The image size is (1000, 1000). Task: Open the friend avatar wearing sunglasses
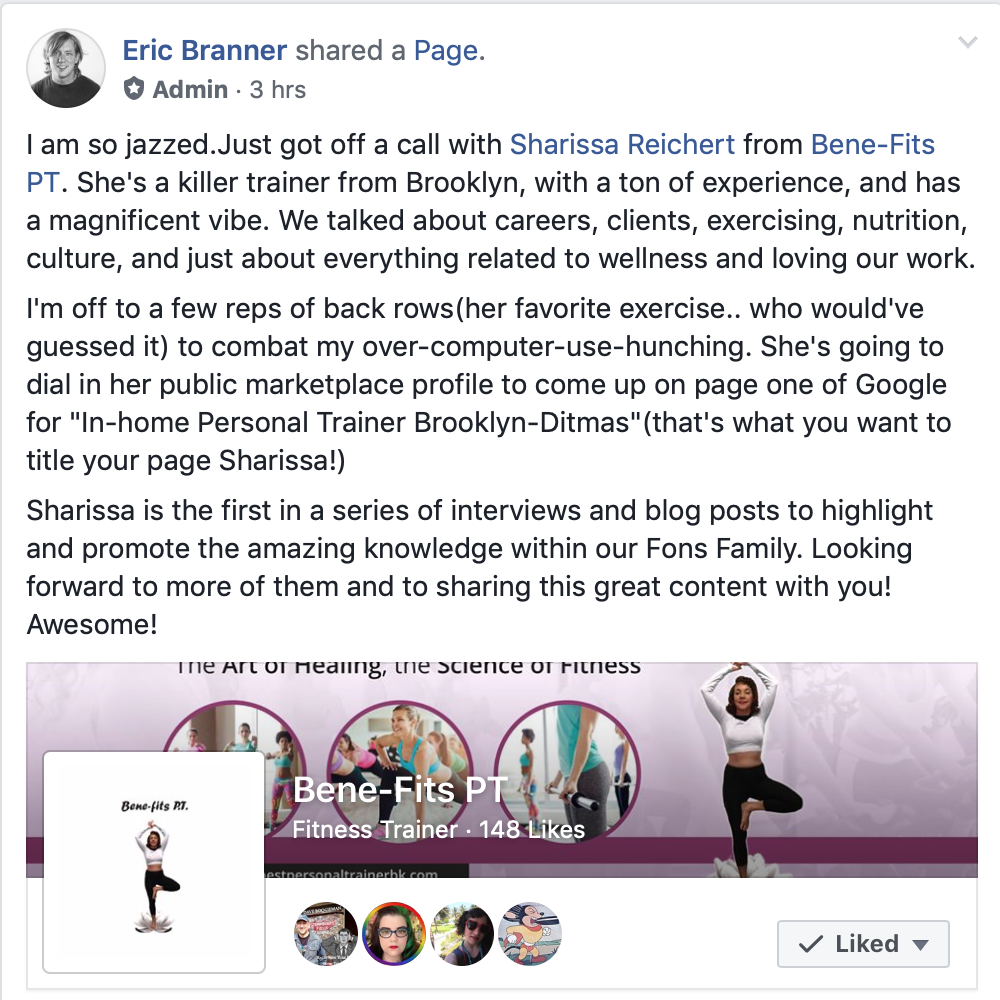click(462, 934)
